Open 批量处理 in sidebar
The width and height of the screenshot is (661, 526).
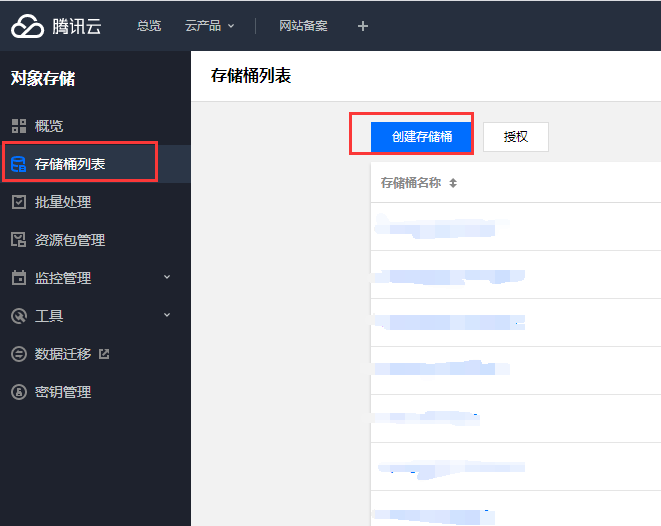point(63,202)
